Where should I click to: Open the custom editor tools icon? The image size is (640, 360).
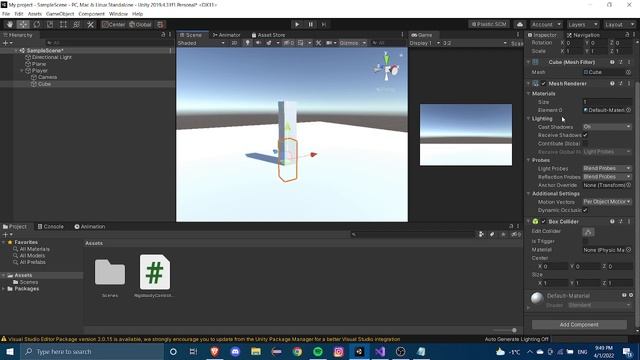click(90, 24)
